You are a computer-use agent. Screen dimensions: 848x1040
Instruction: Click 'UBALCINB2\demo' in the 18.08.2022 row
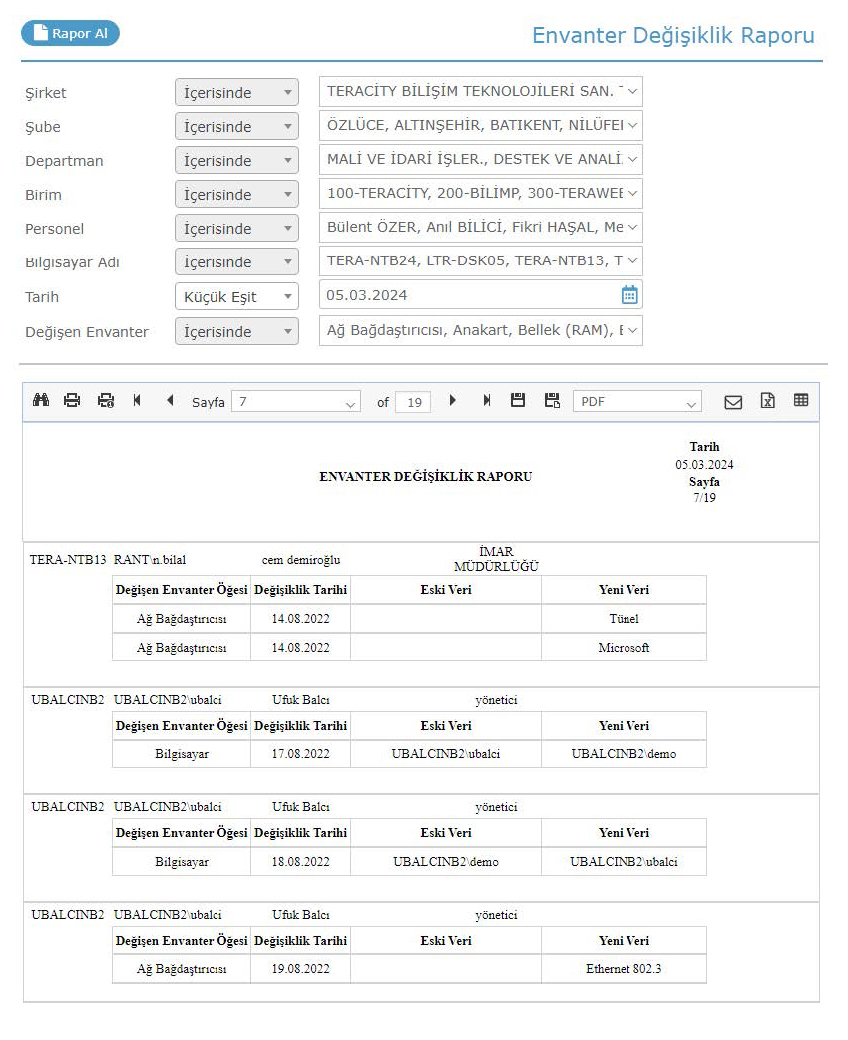tap(446, 862)
